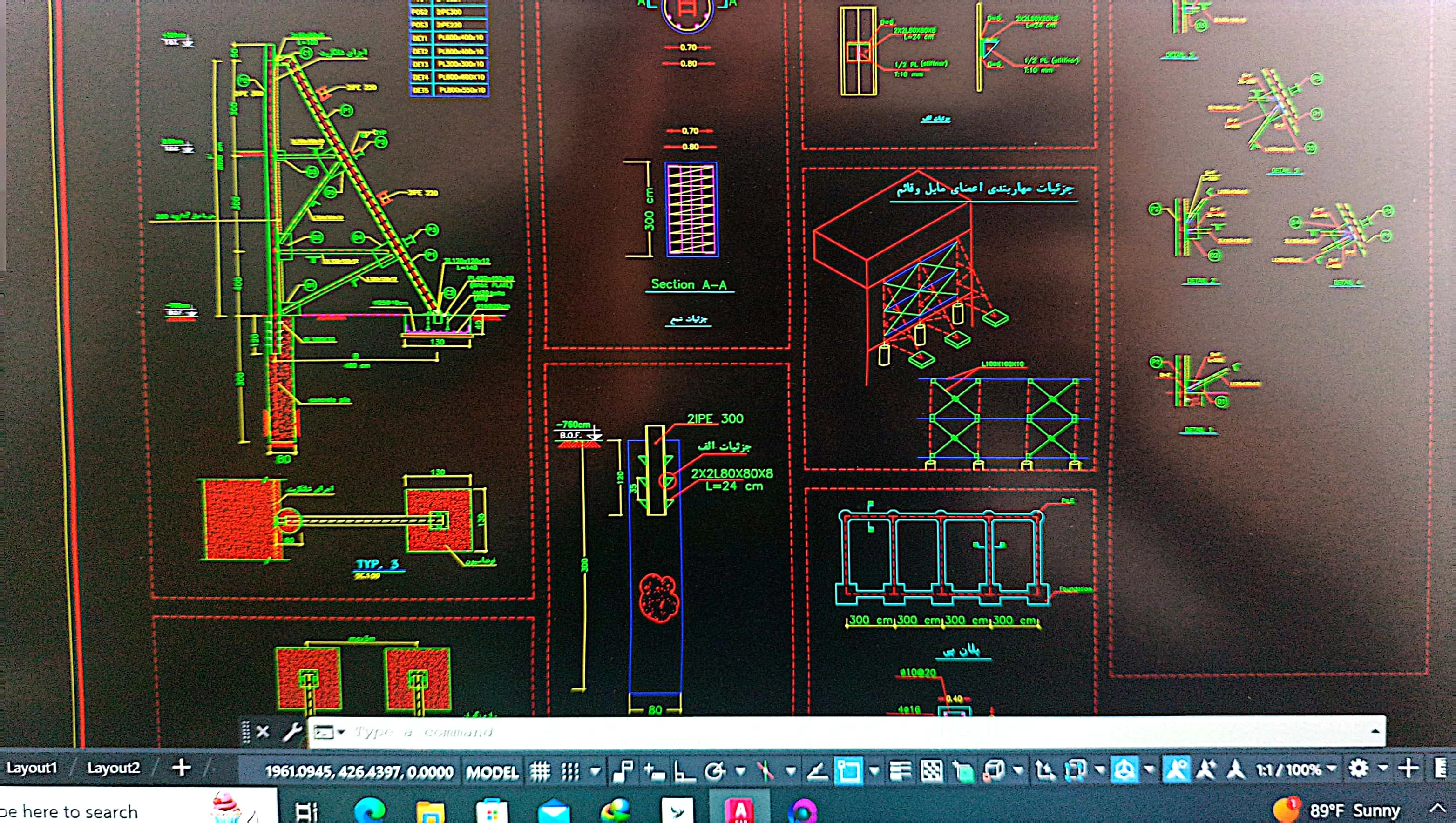Click the transparency checkered icon
Image resolution: width=1456 pixels, height=823 pixels.
932,771
